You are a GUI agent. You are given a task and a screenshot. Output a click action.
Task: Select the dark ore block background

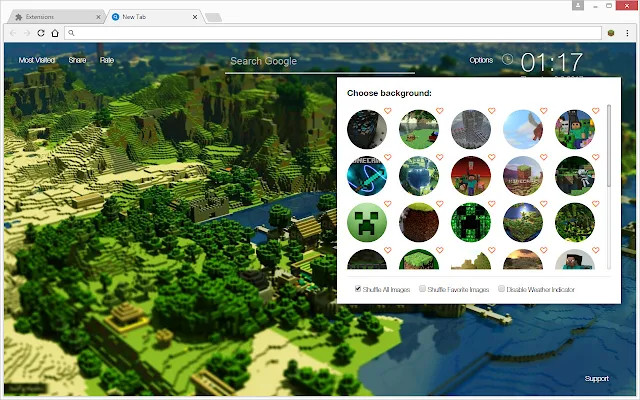[x=367, y=129]
